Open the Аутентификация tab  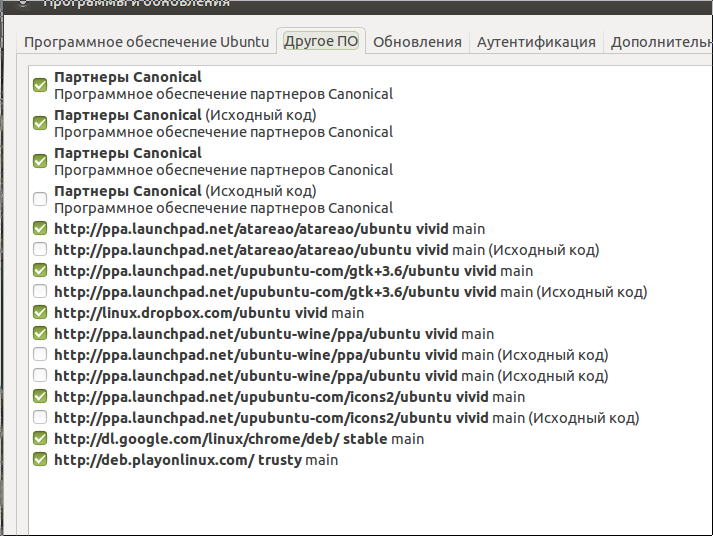coord(536,42)
